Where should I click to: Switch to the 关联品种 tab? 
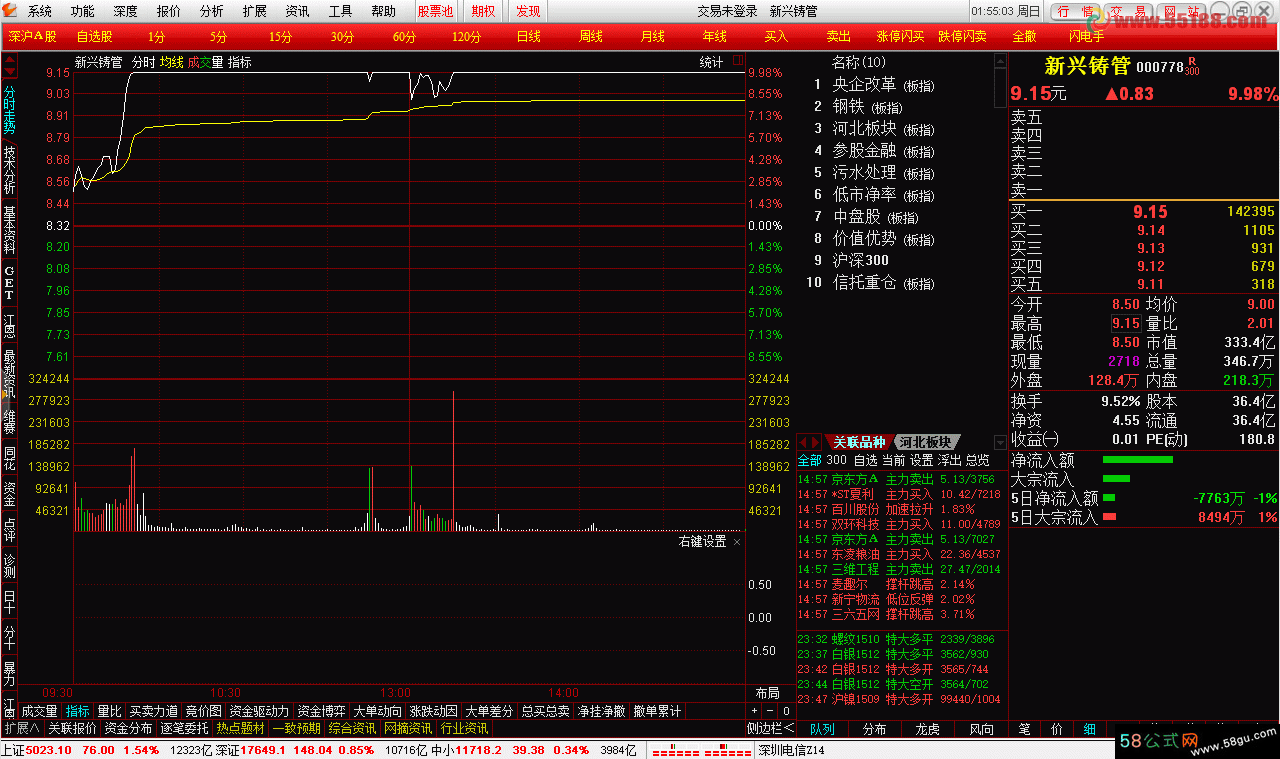pos(859,442)
